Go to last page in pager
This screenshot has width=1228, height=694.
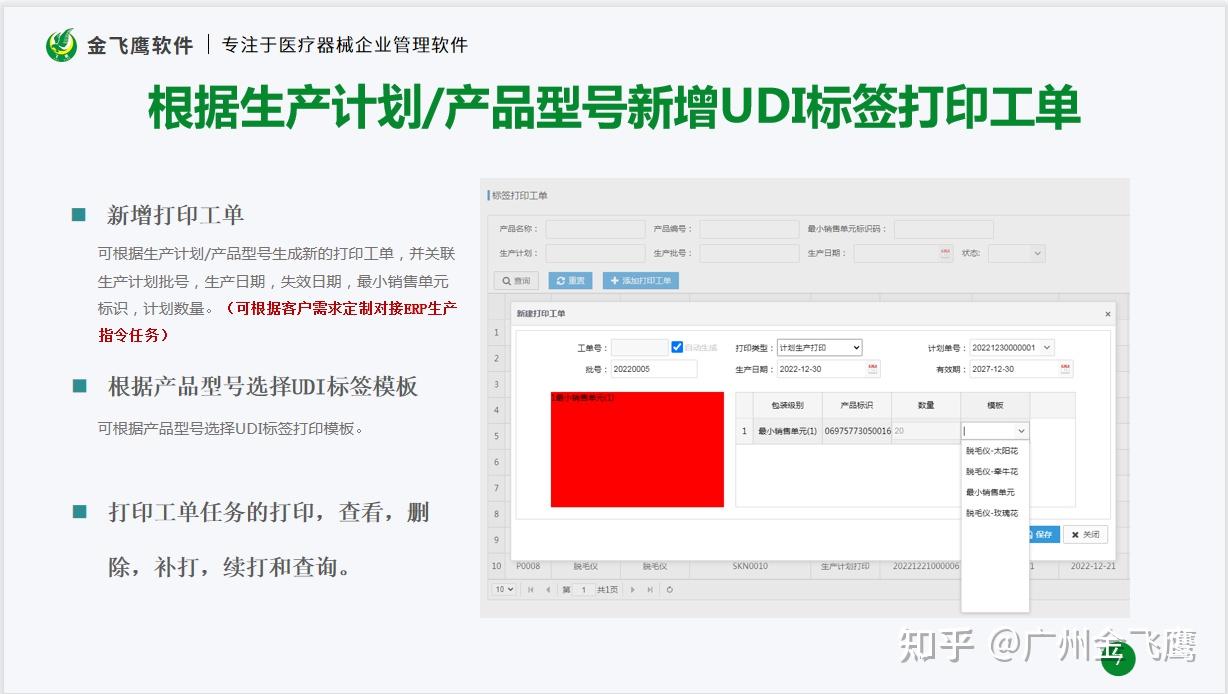tap(650, 590)
